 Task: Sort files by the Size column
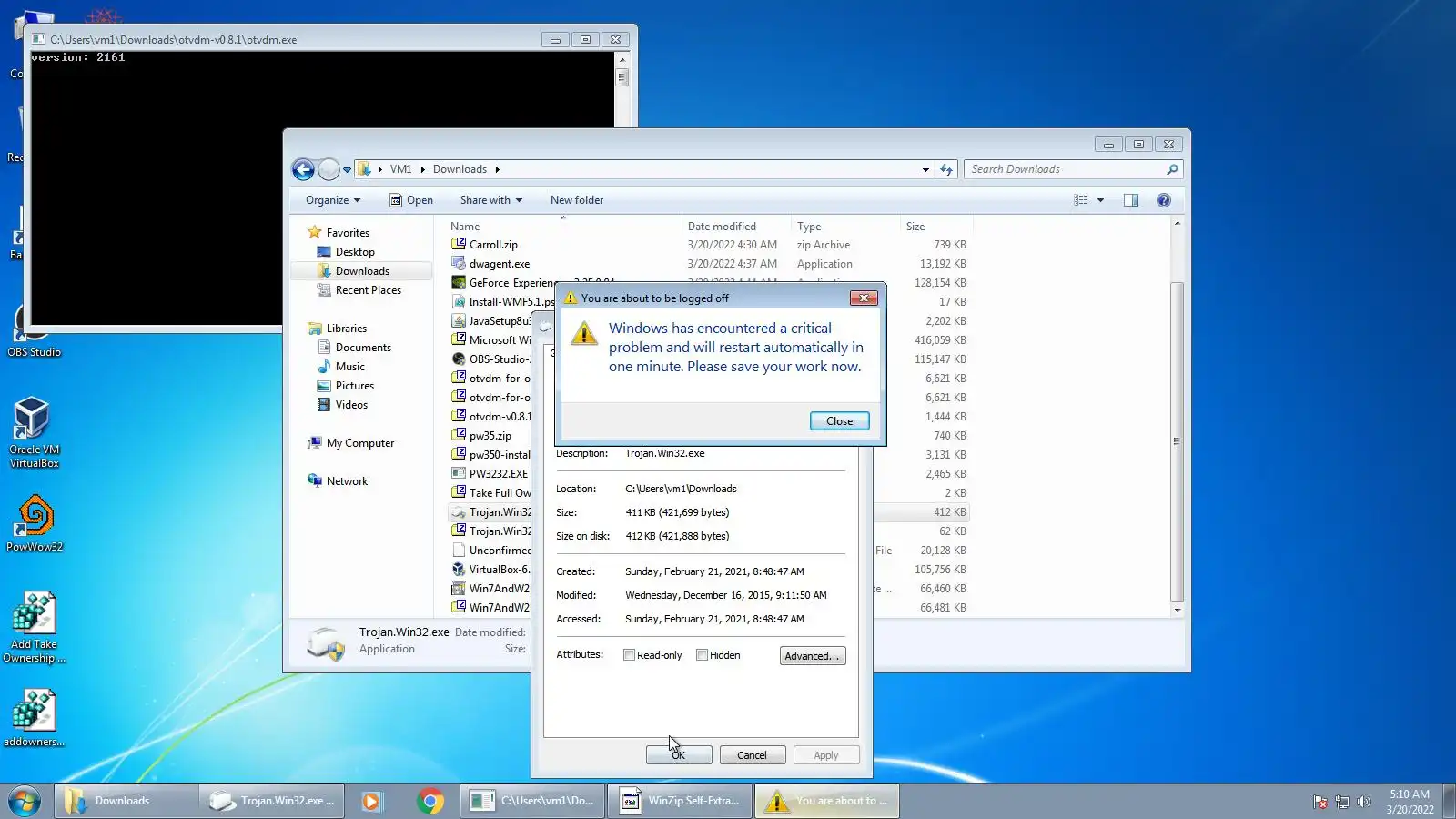(936, 227)
